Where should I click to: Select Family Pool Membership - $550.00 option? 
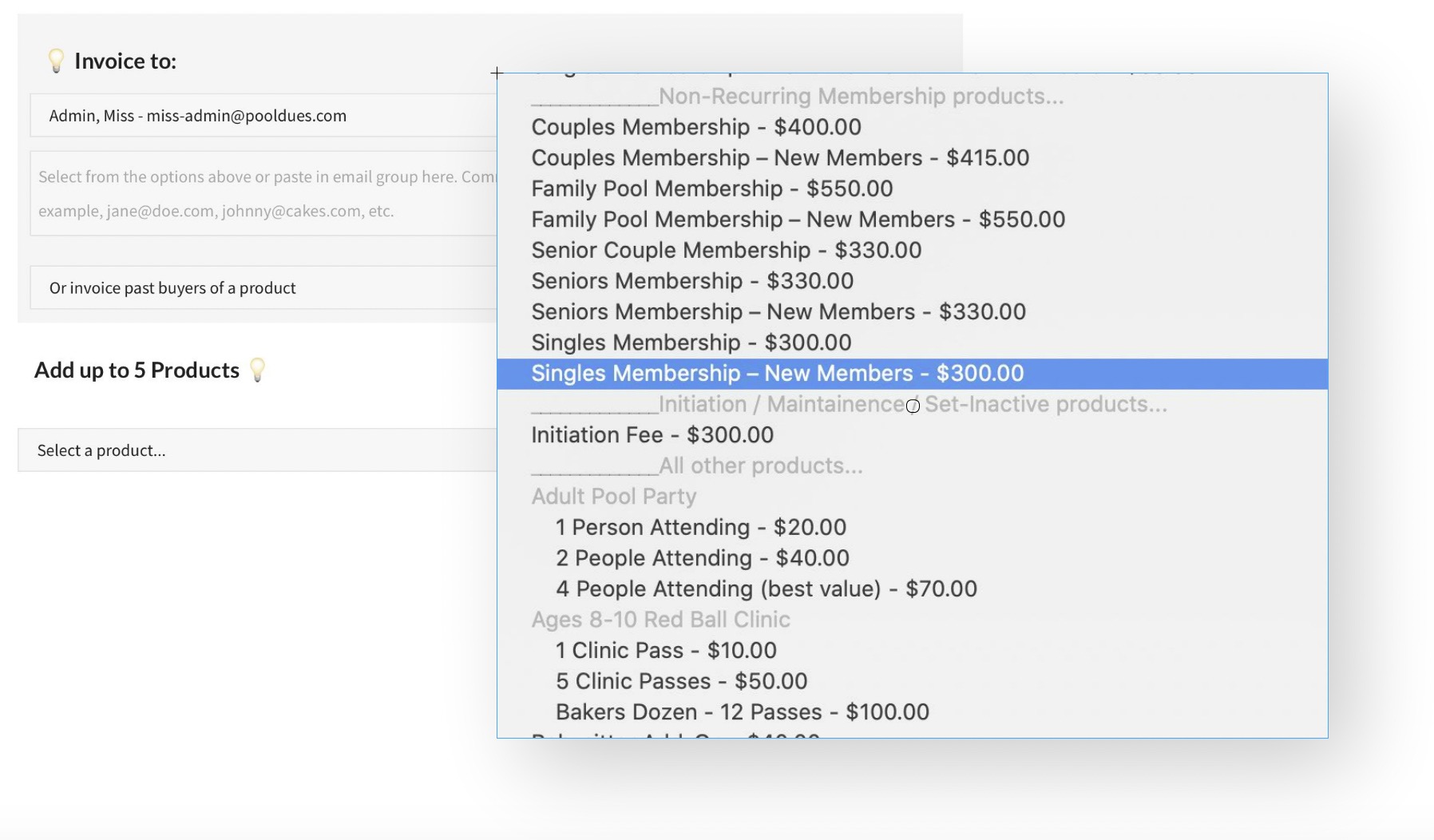coord(711,189)
